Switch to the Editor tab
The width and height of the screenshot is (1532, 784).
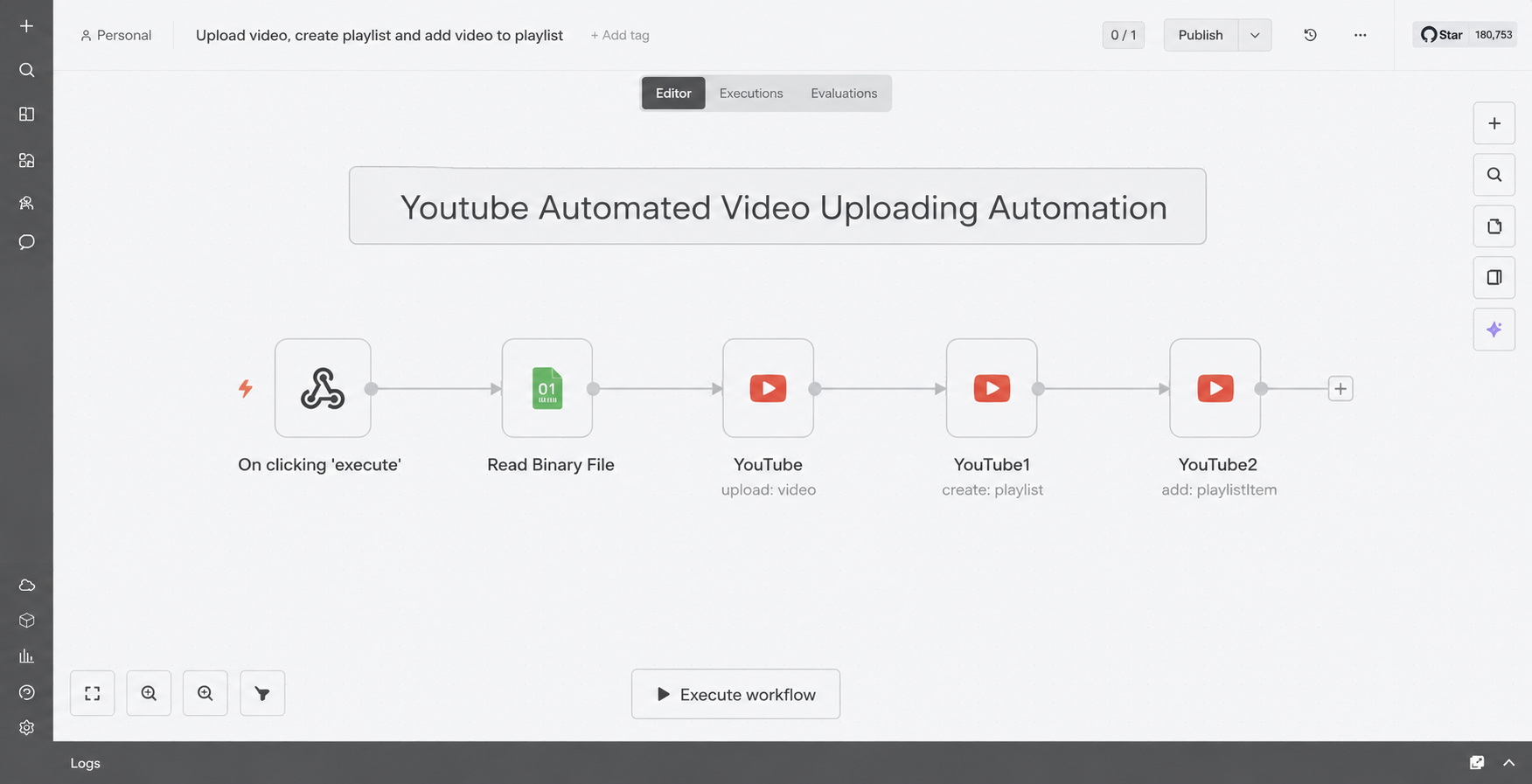[673, 93]
